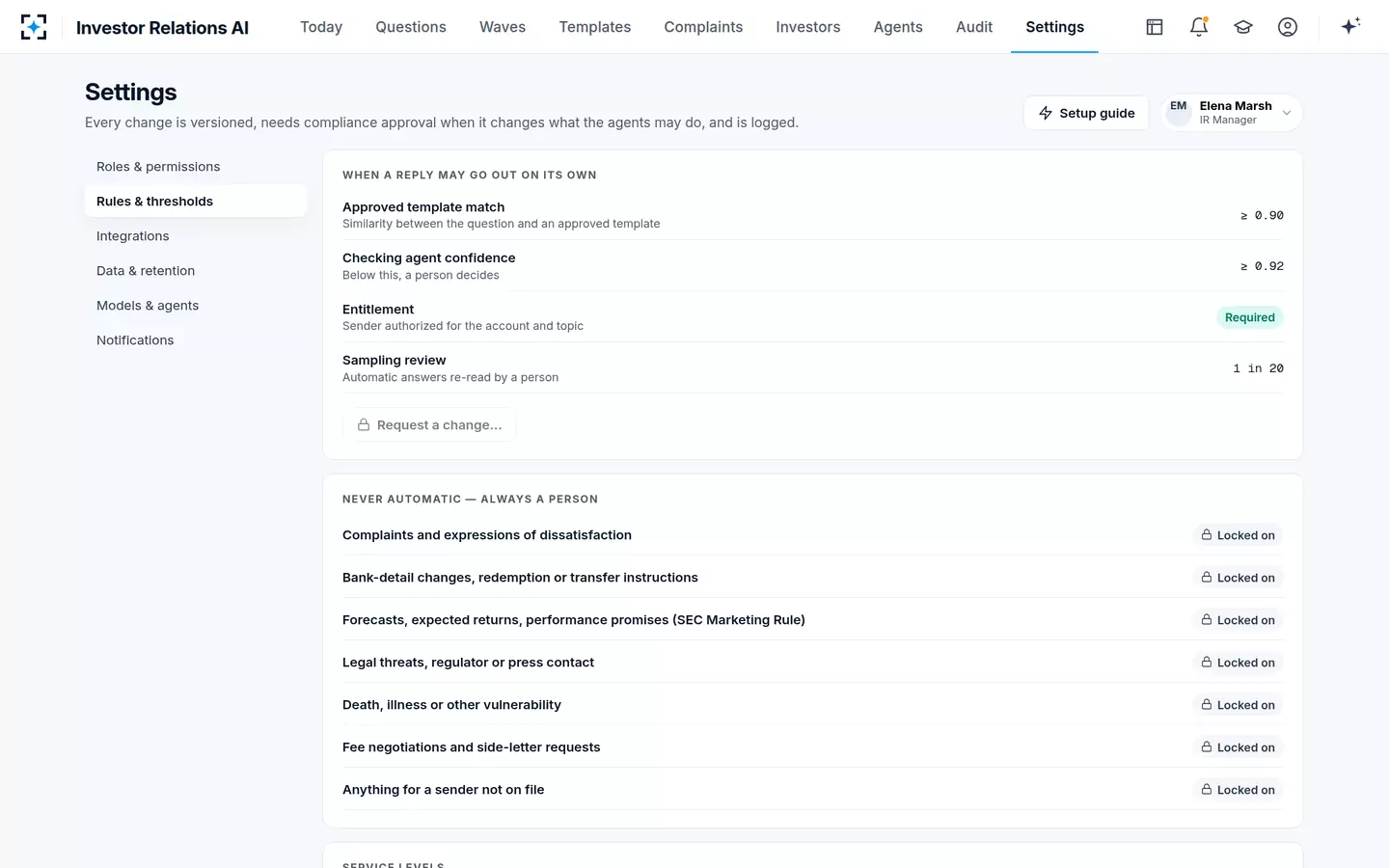Switch to the Waves tab
The height and width of the screenshot is (868, 1389).
click(503, 27)
